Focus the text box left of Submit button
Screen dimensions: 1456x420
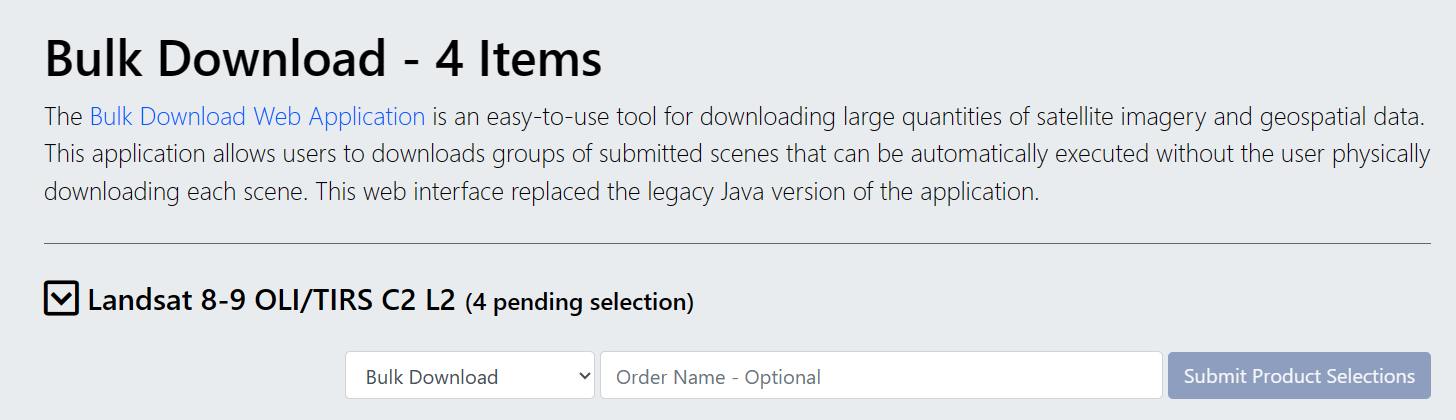click(x=880, y=376)
